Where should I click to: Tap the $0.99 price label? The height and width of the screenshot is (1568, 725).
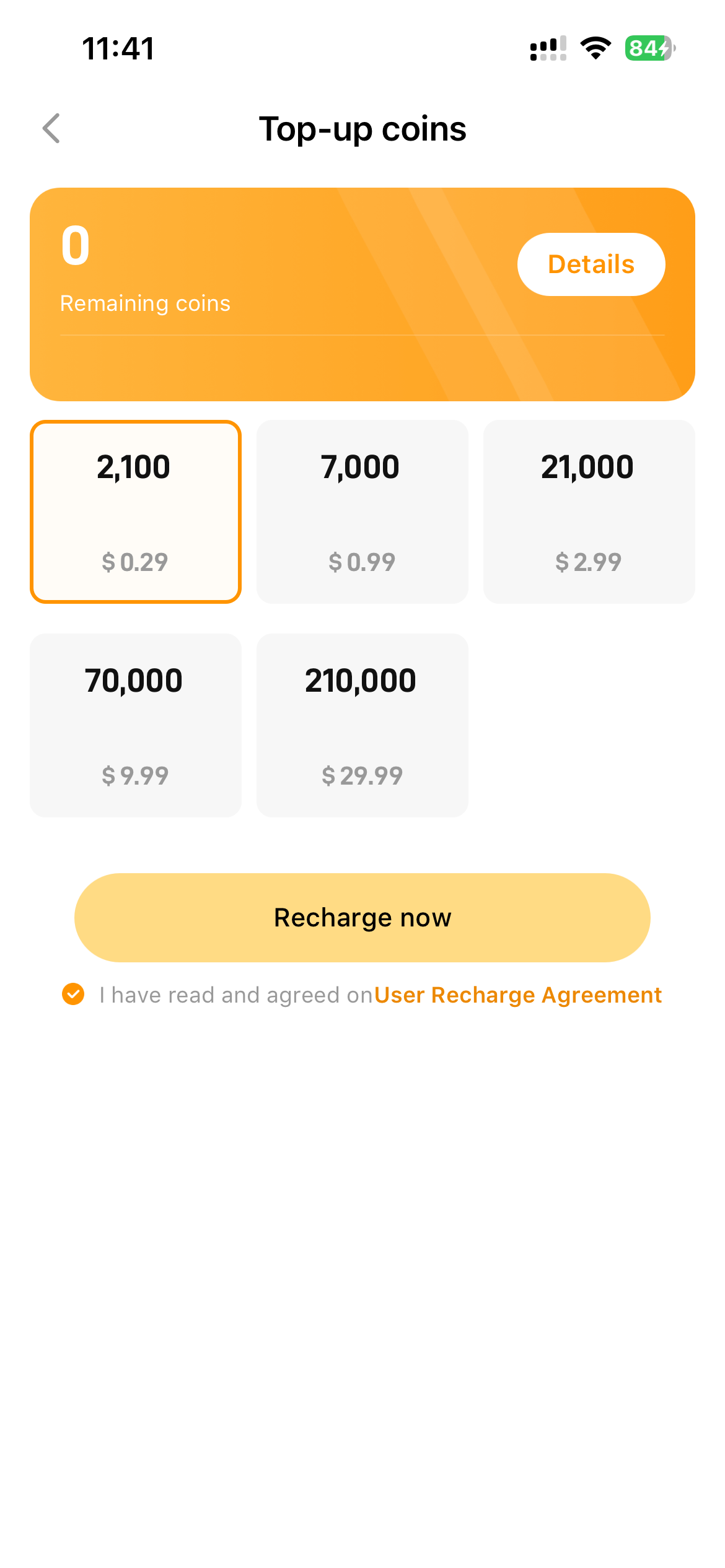coord(362,562)
